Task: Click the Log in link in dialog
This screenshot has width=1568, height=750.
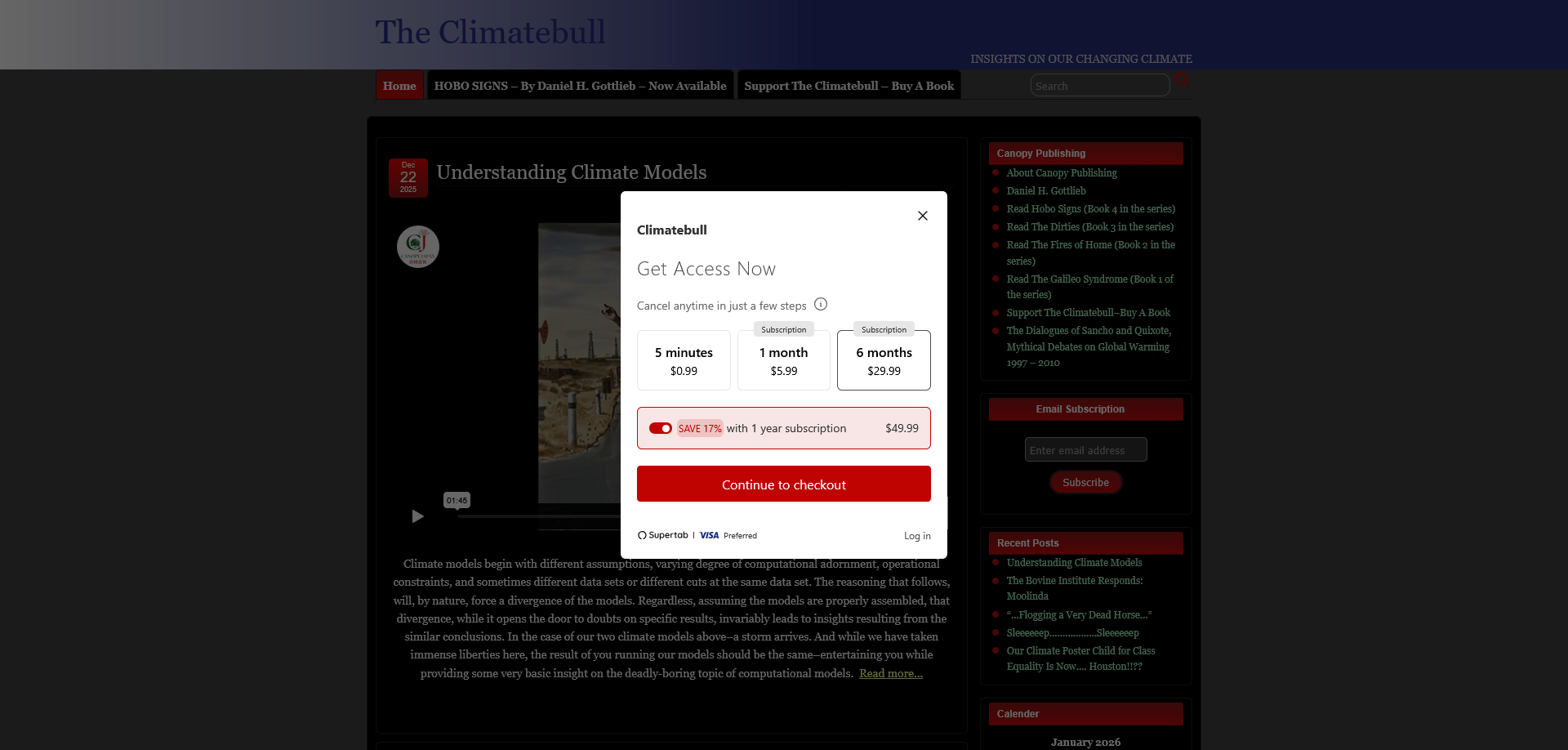Action: point(917,536)
